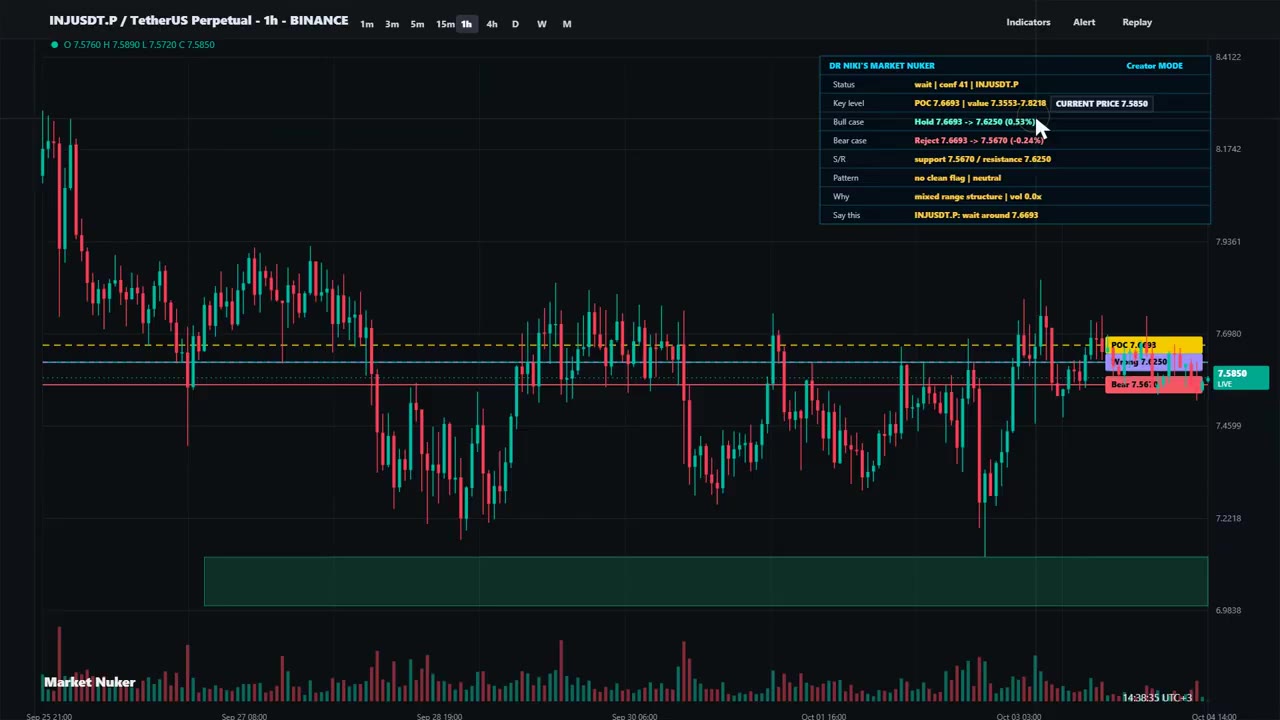
Task: Open the Indicators menu
Action: point(1028,22)
